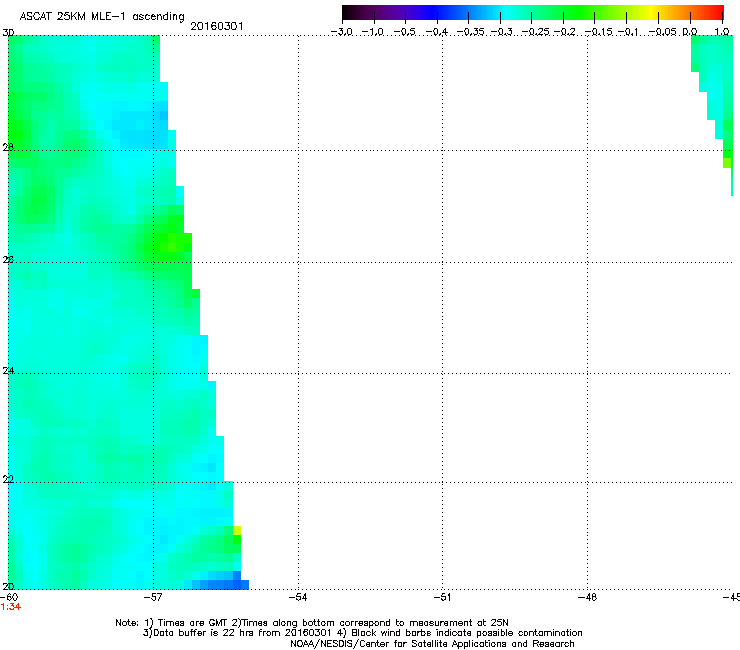Click the -0.5 color scale label
The width and height of the screenshot is (740, 650).
coord(404,32)
